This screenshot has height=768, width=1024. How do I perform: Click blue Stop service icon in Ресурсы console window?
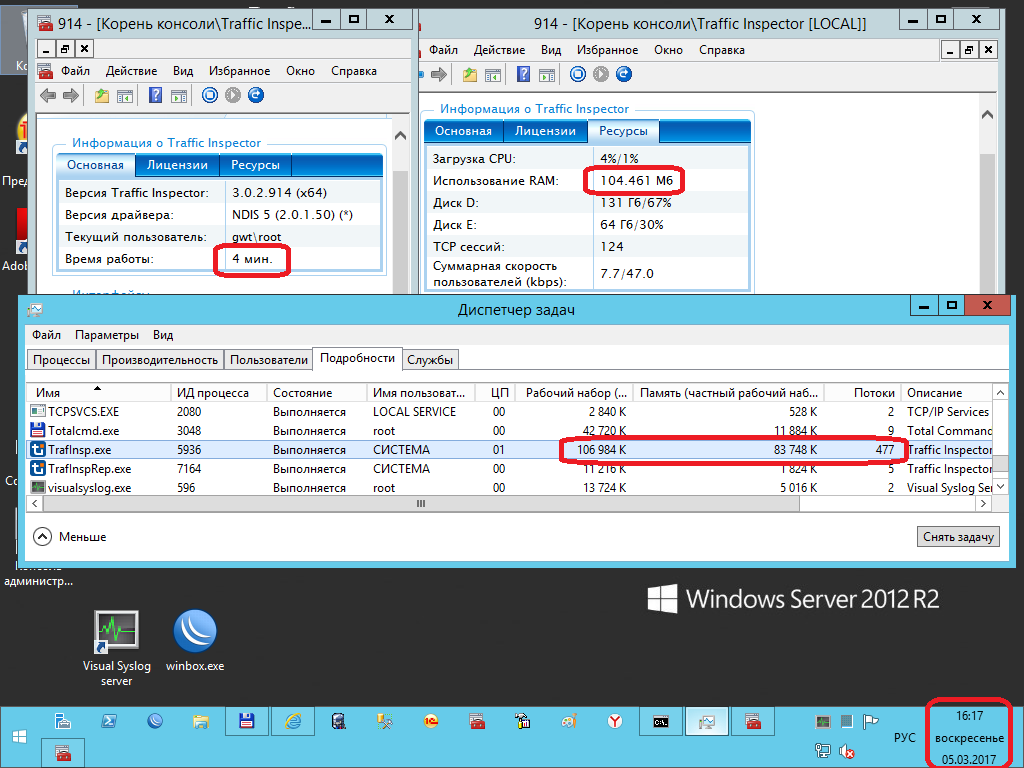tap(578, 74)
